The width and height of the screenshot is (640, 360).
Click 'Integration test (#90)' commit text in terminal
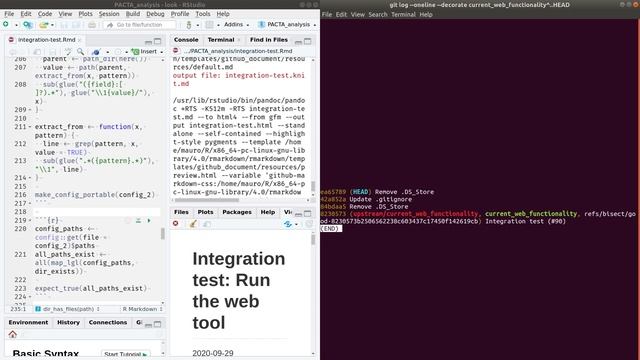tap(525, 221)
